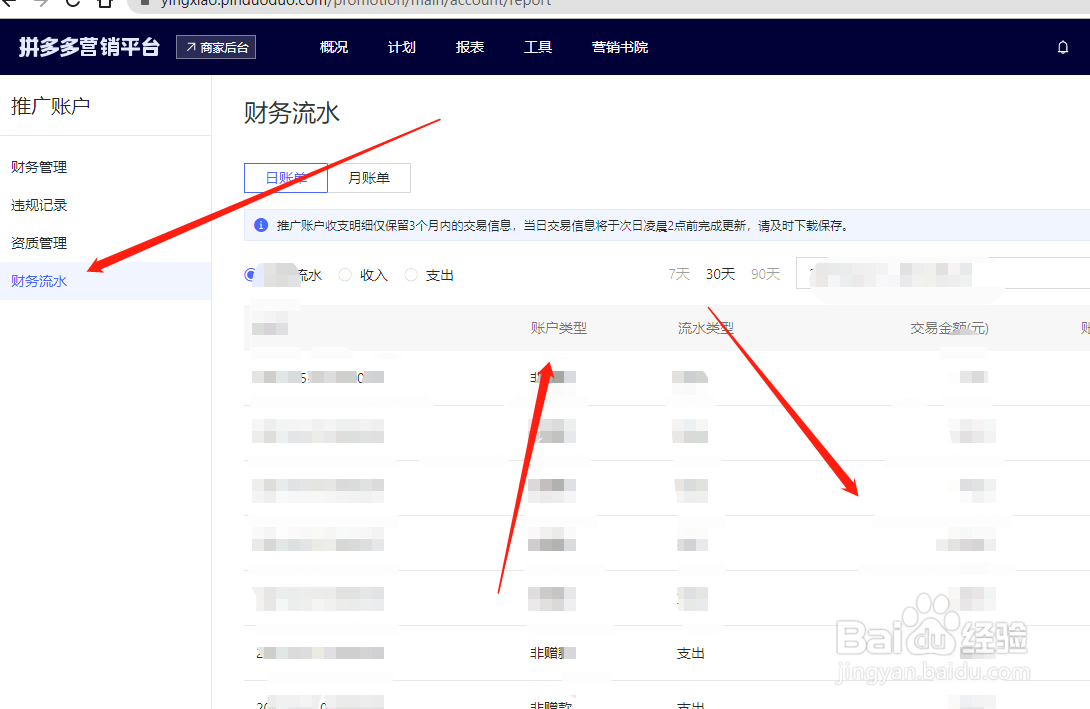
Task: Click the 流水类型 column header
Action: point(706,328)
